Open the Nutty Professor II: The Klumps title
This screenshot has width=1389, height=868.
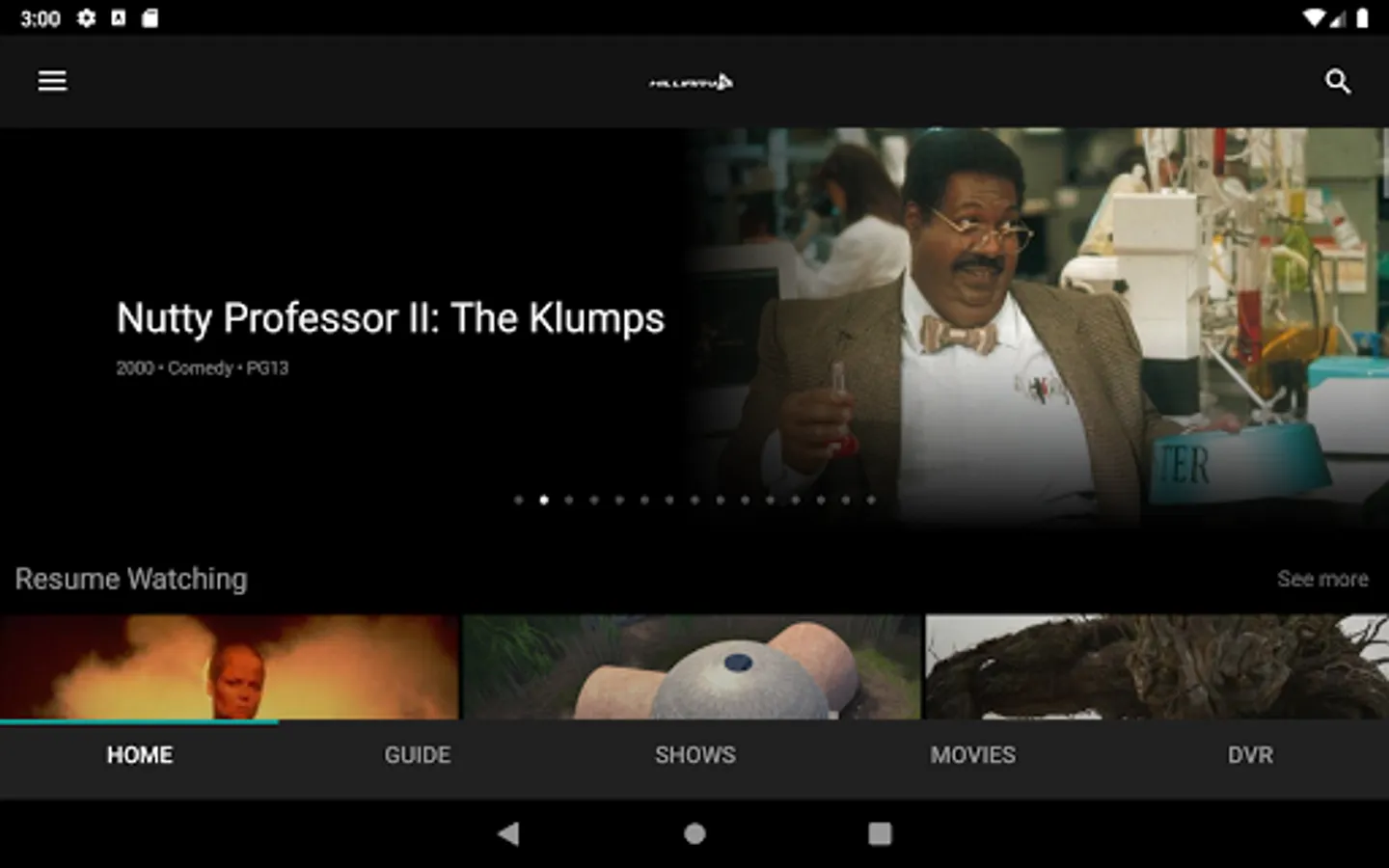(390, 318)
